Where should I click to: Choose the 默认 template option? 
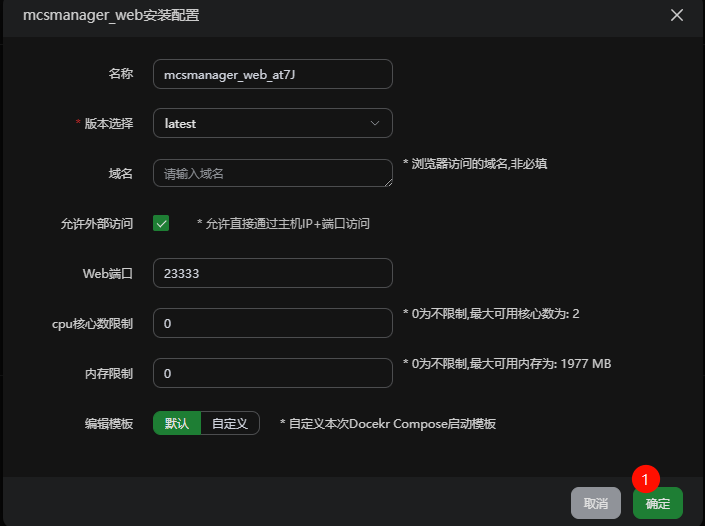(177, 423)
